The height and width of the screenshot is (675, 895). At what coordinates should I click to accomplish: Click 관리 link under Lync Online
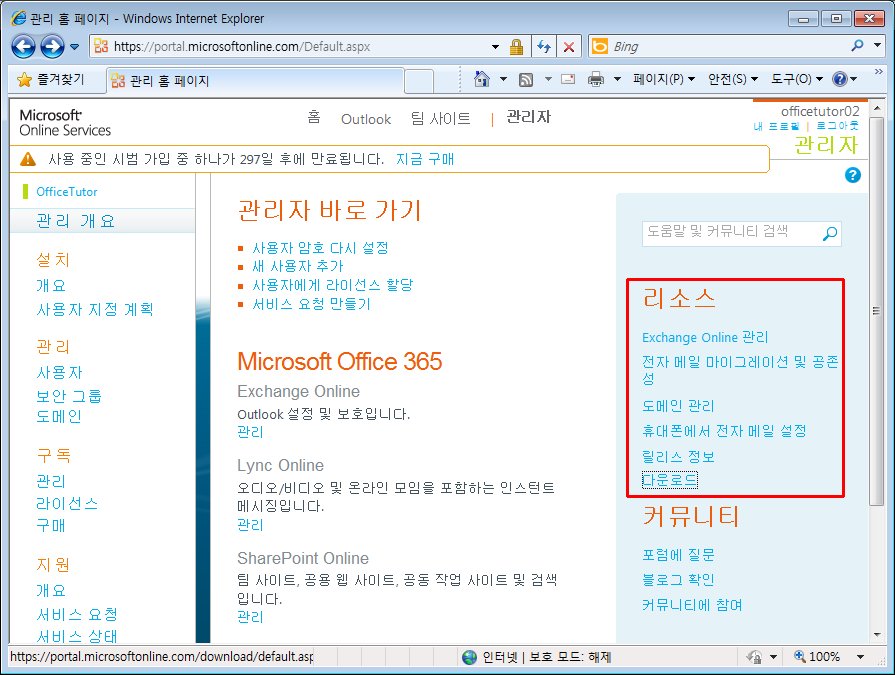pos(250,524)
